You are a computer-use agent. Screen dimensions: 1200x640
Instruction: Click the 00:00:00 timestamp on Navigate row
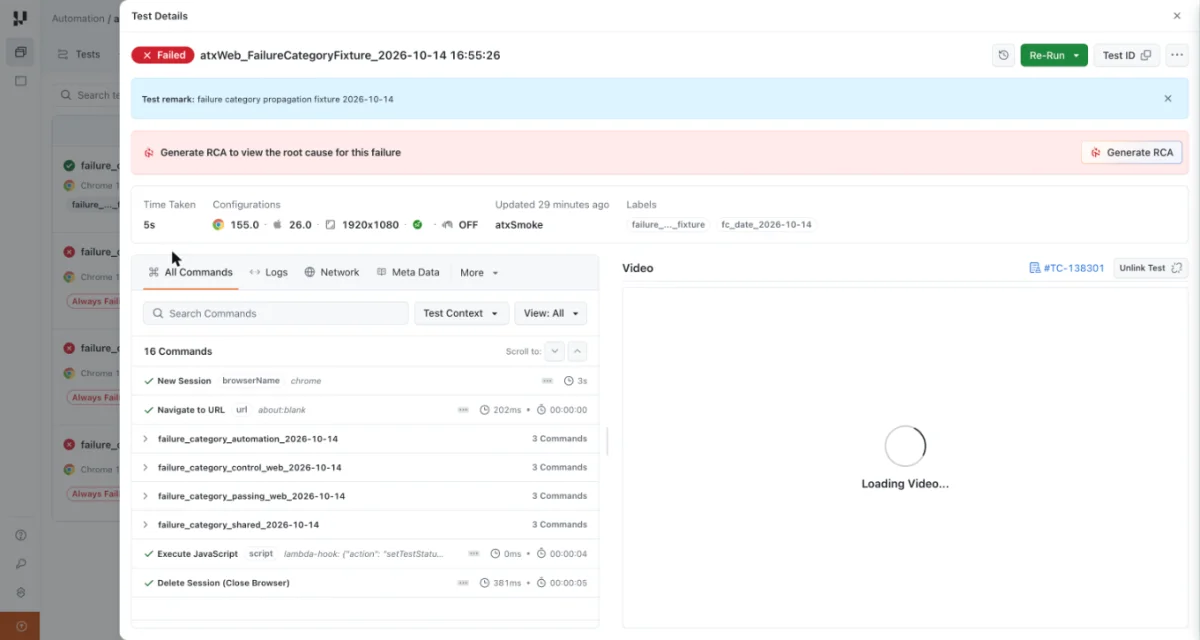562,410
